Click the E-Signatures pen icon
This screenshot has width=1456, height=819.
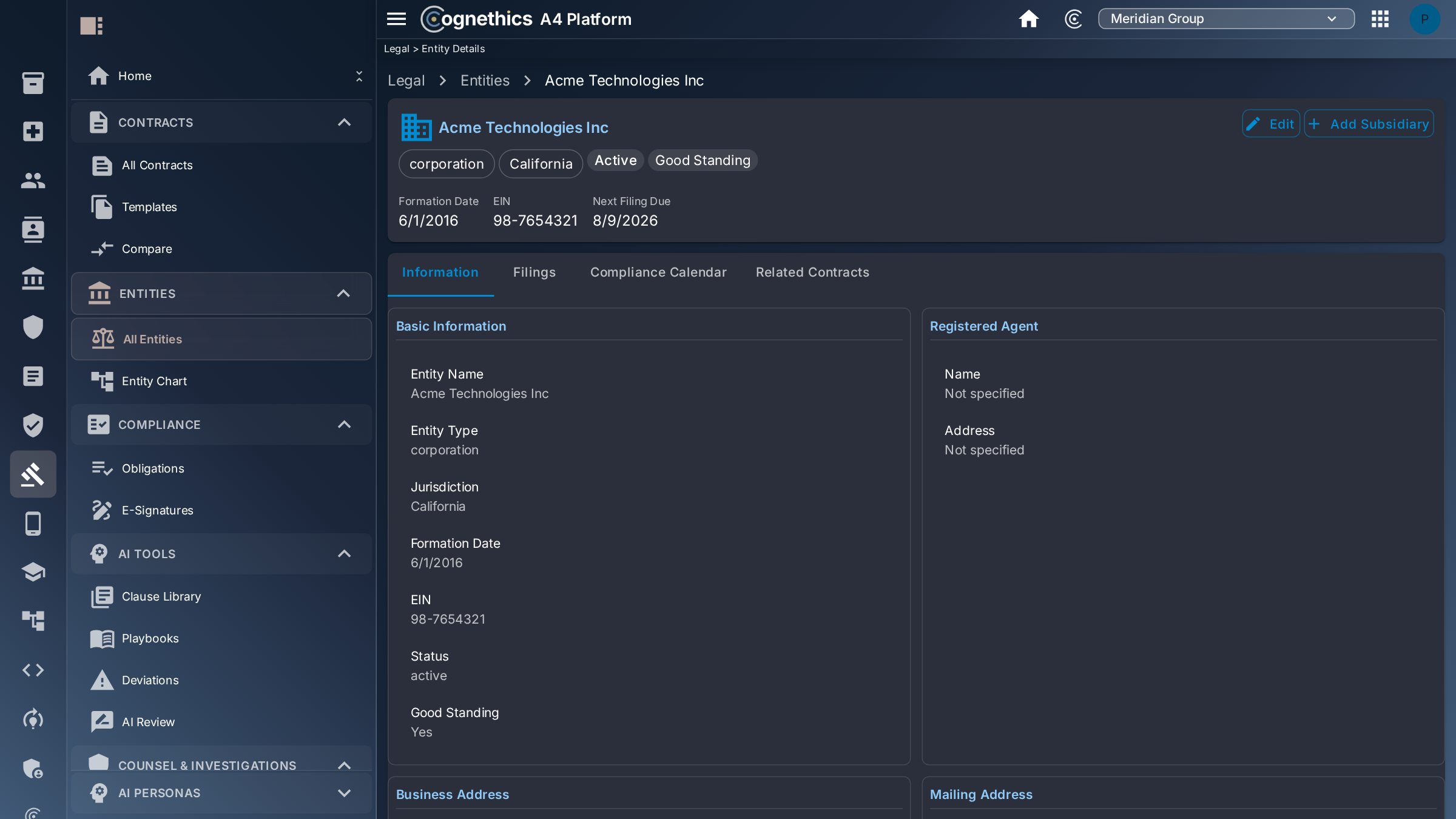102,510
